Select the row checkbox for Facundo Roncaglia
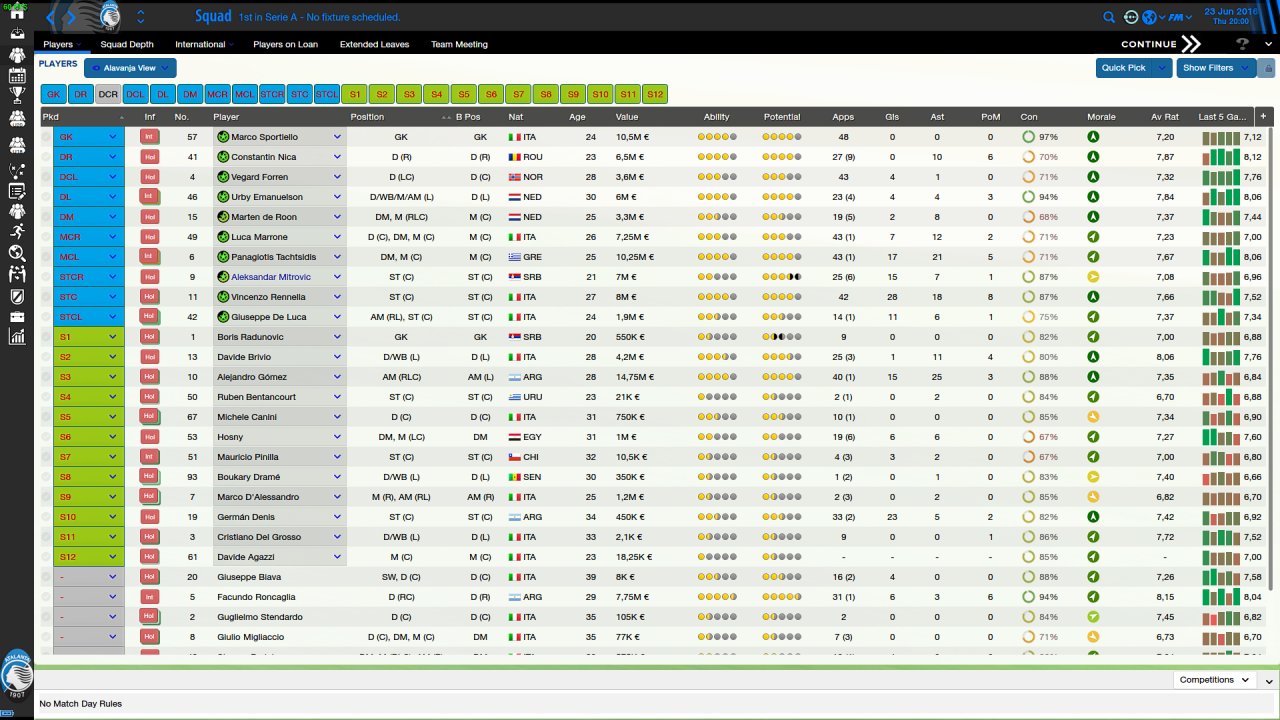Image resolution: width=1280 pixels, height=720 pixels. (46, 597)
